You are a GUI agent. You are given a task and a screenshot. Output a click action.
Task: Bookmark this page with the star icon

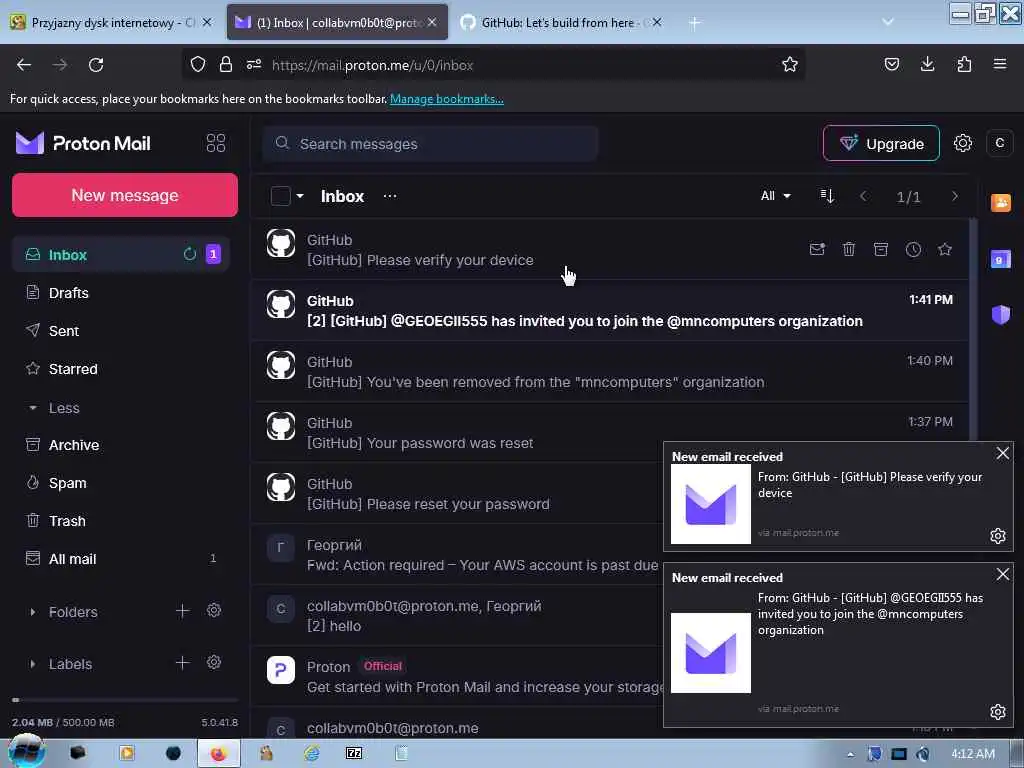click(790, 64)
